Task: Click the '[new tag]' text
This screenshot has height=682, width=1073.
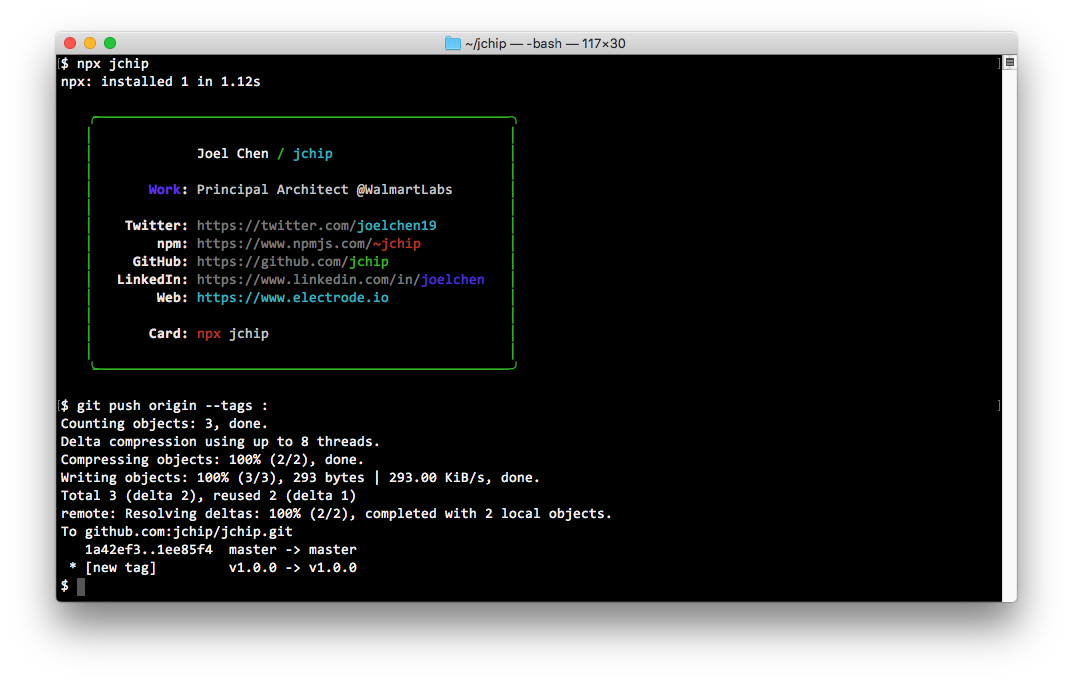Action: (x=120, y=567)
